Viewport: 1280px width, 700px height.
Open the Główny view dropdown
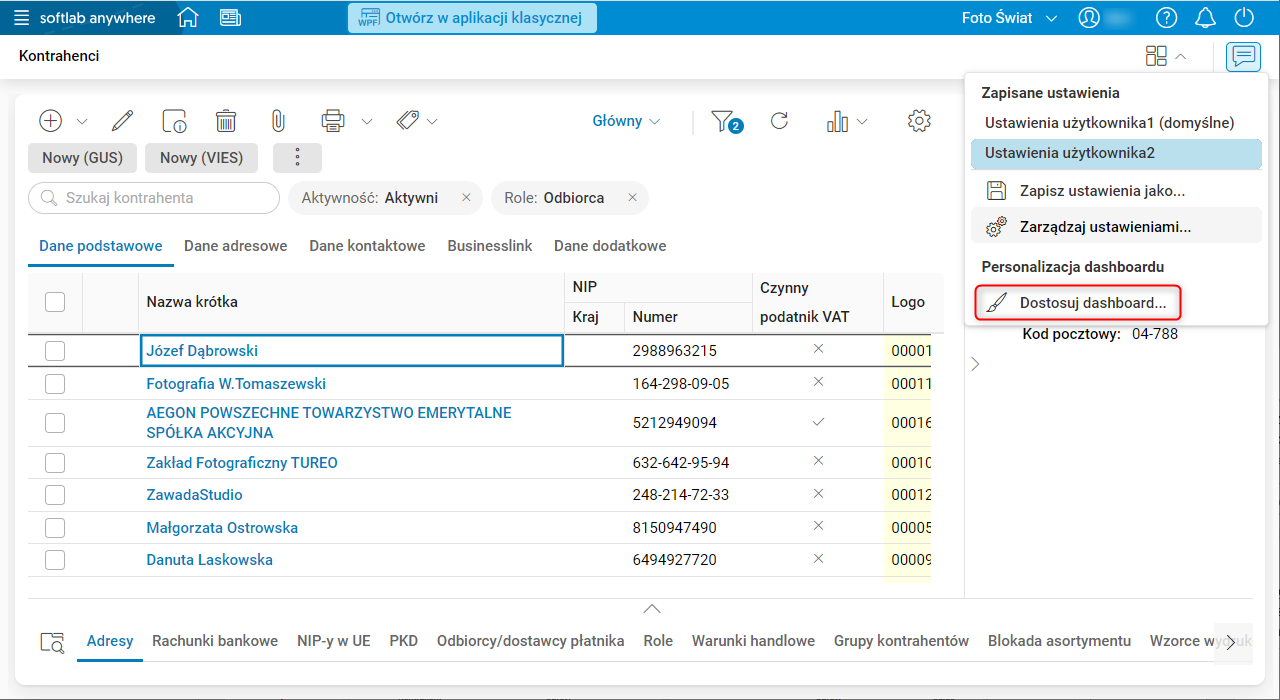(x=626, y=121)
